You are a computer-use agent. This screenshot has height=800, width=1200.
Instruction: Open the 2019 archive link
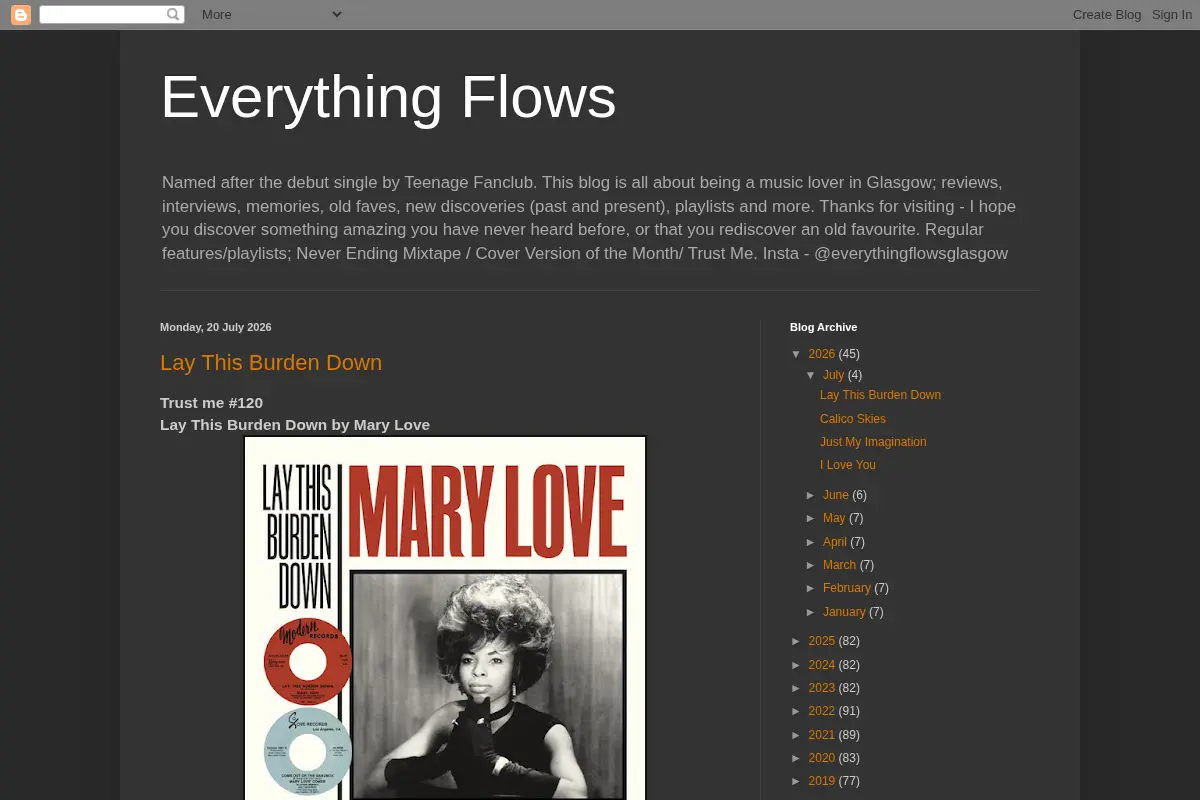822,781
